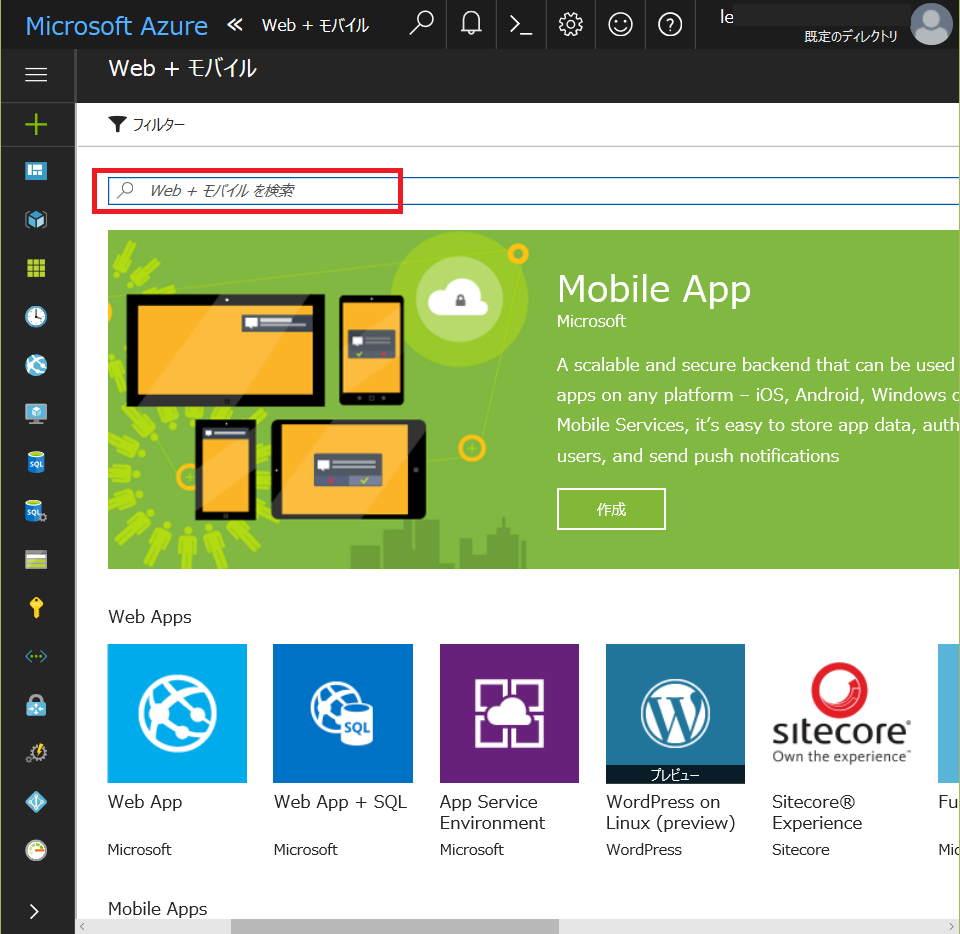Click the Web App + SQL label
The width and height of the screenshot is (960, 934).
[340, 802]
